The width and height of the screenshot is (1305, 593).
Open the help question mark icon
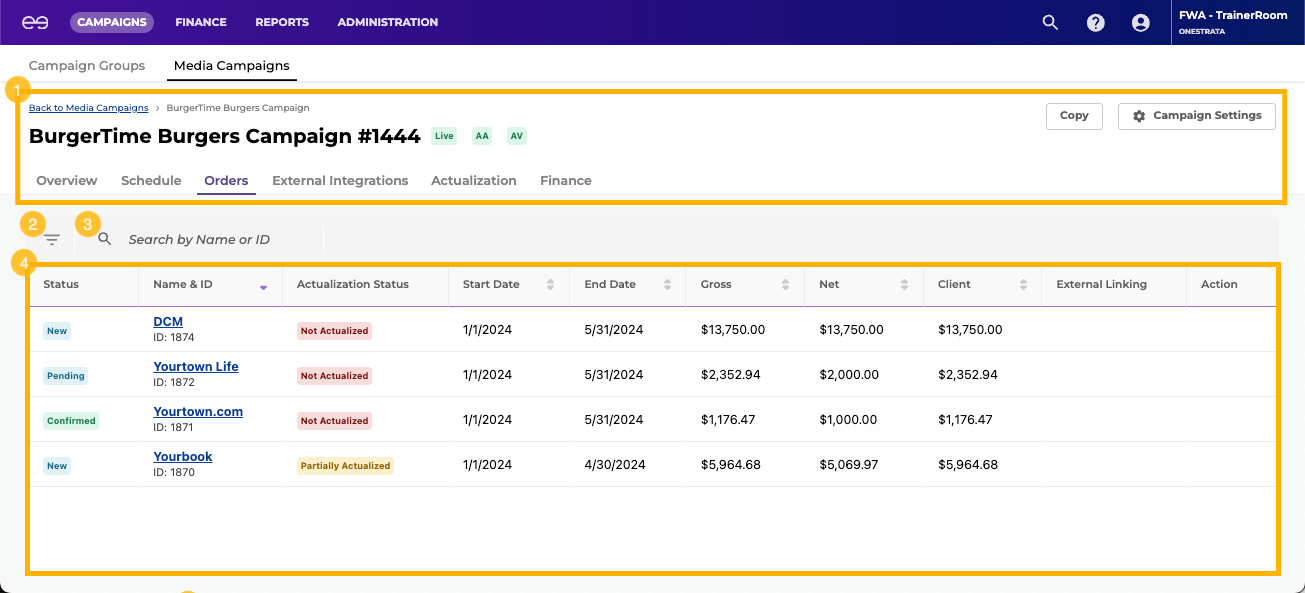tap(1095, 22)
